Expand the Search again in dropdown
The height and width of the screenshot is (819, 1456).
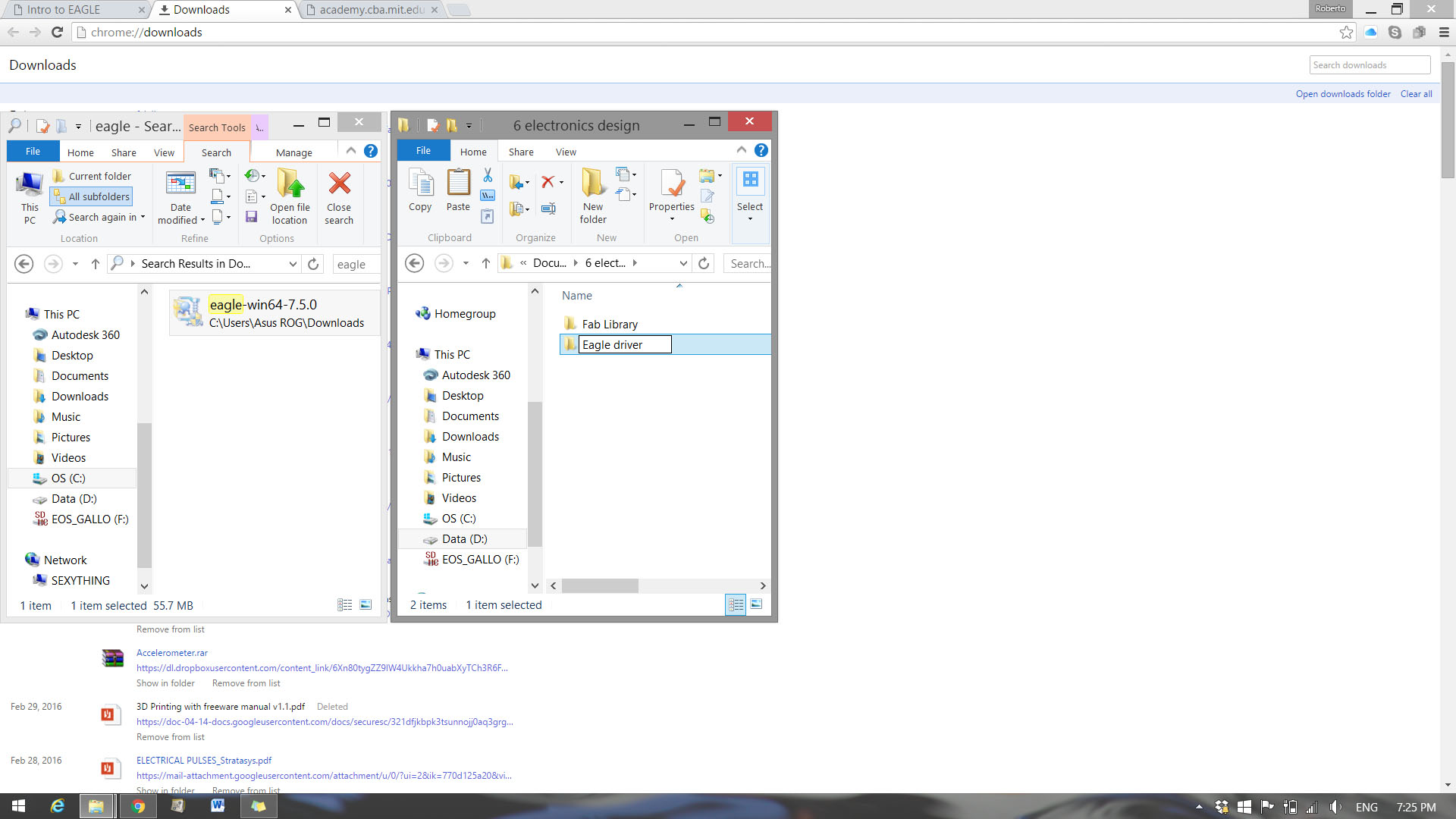[x=143, y=217]
